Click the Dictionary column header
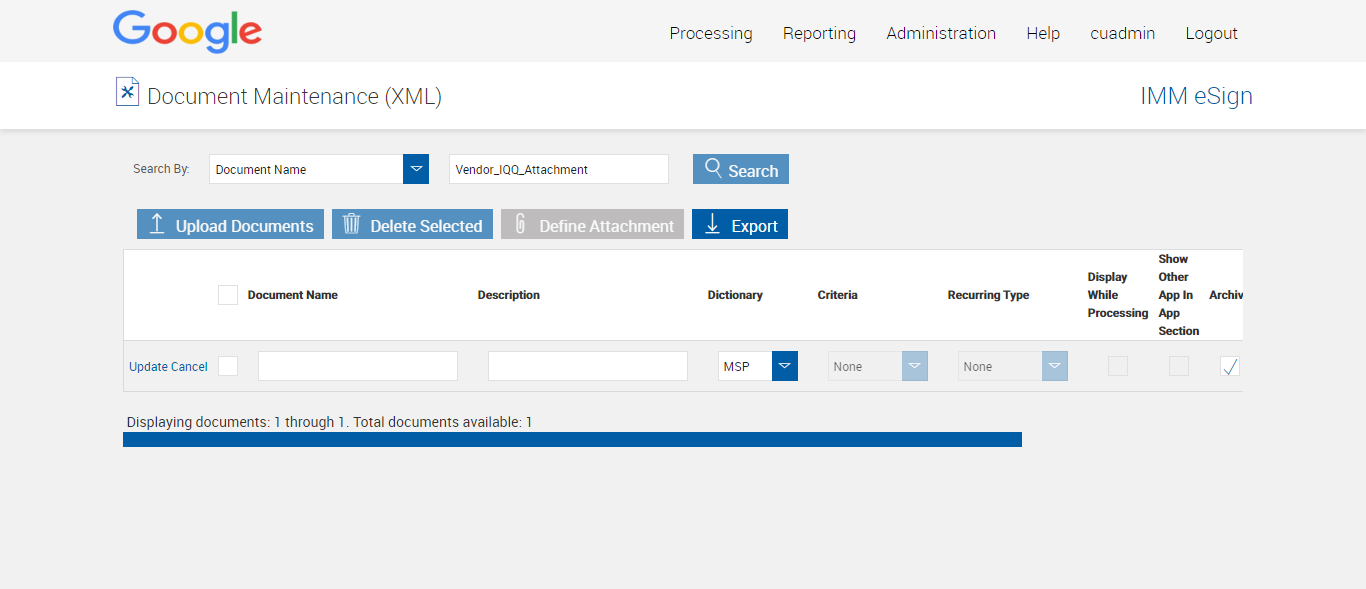This screenshot has width=1366, height=589. [x=735, y=295]
